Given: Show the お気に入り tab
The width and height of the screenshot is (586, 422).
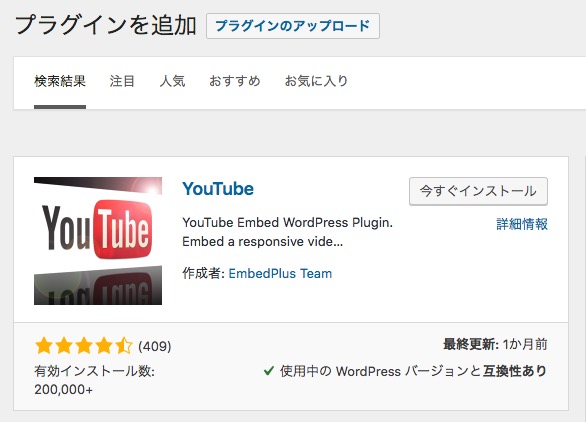Looking at the screenshot, I should click(316, 81).
